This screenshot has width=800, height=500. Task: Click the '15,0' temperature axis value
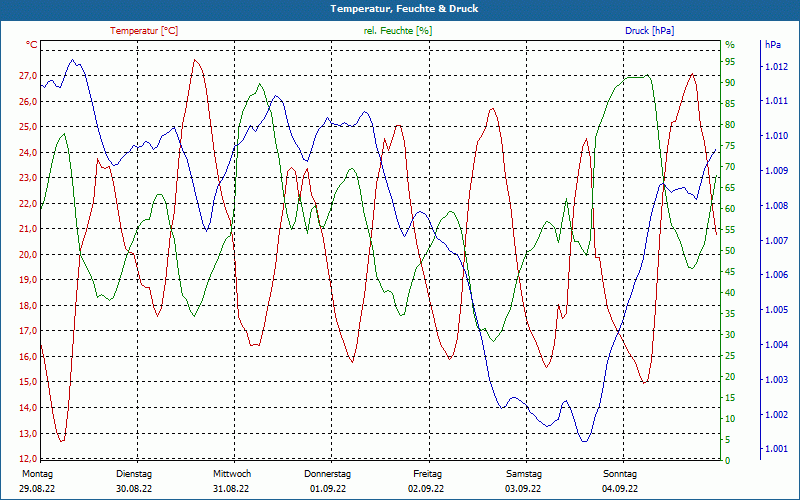click(28, 382)
